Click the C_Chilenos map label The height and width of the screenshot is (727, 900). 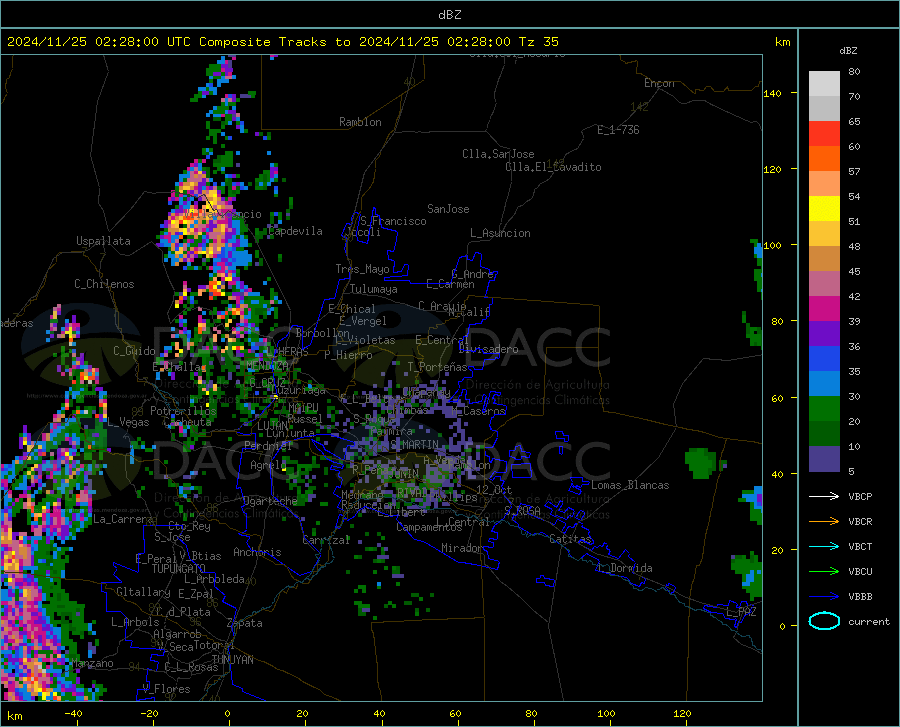pos(104,284)
